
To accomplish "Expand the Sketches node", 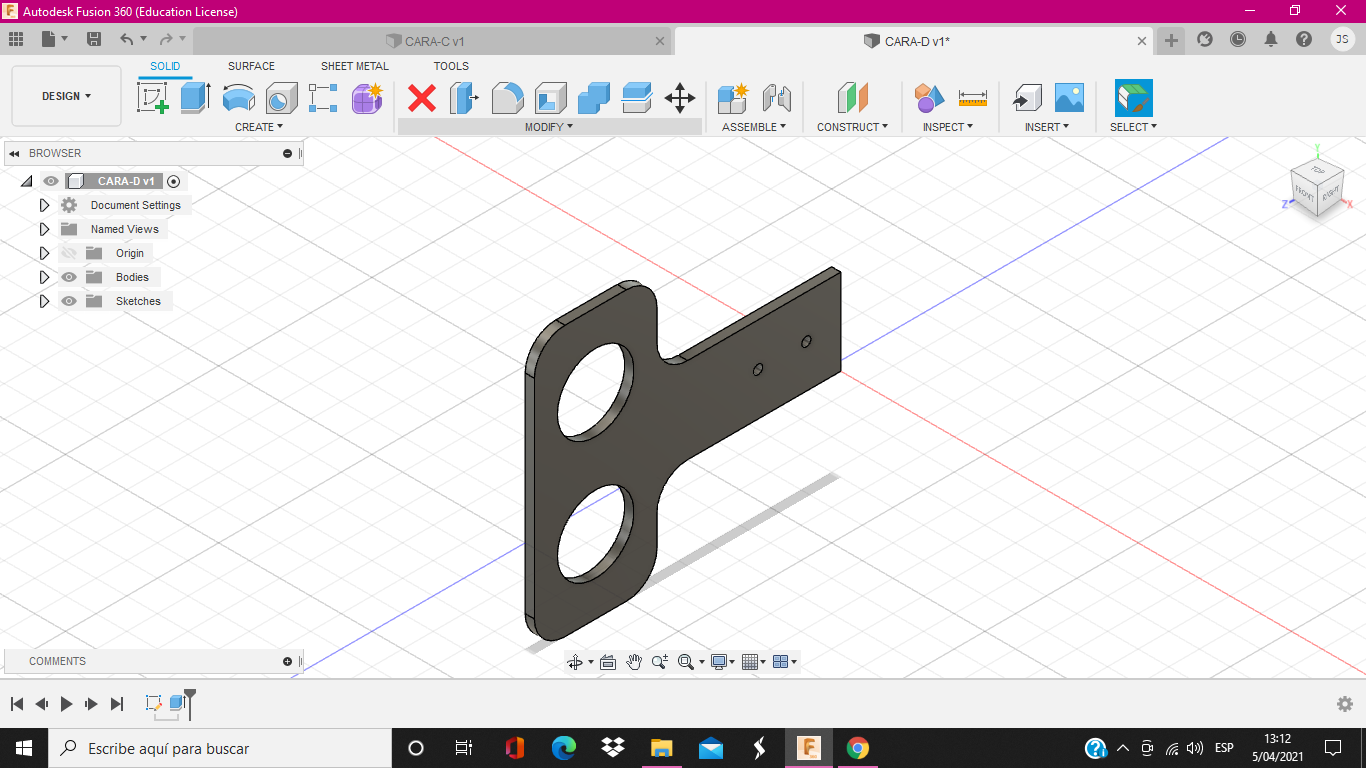I will coord(44,301).
